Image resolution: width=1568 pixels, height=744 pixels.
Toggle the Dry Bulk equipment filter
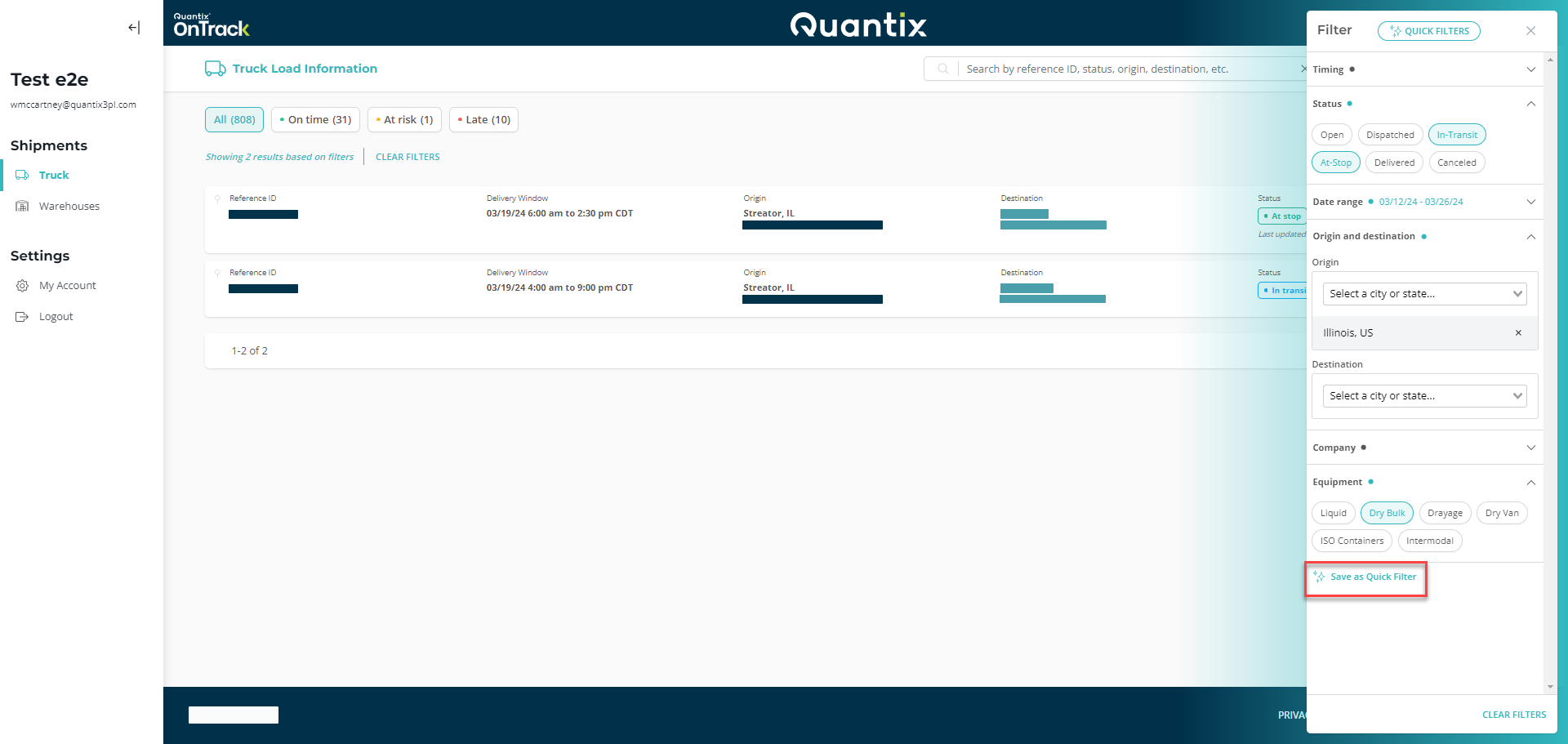pos(1386,514)
